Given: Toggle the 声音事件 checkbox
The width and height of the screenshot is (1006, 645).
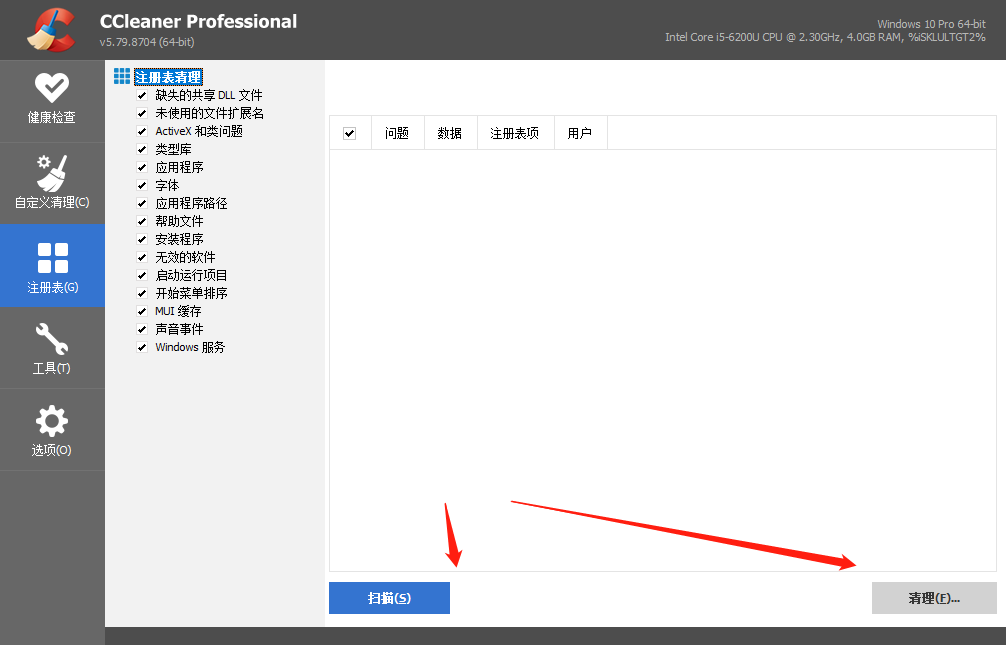Looking at the screenshot, I should click(142, 329).
